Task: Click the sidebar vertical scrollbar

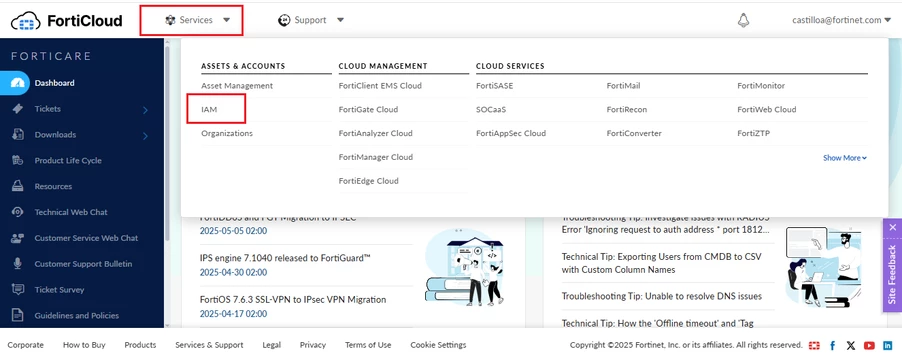Action: pos(167,144)
